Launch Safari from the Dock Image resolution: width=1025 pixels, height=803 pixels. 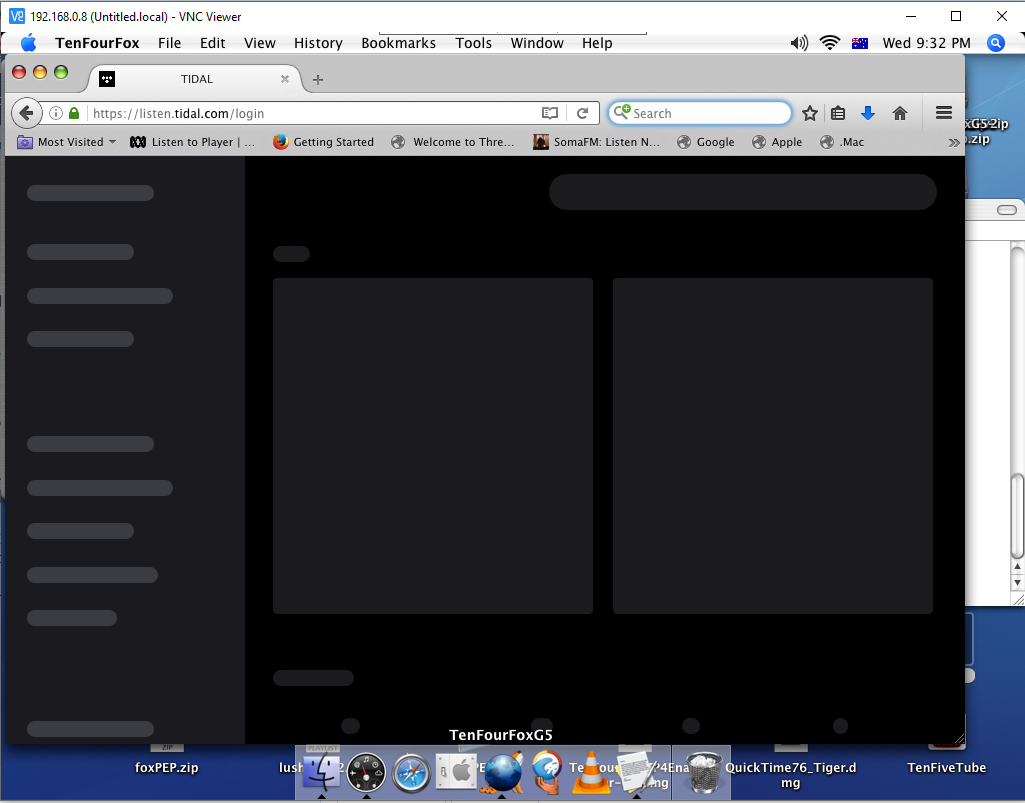(411, 773)
